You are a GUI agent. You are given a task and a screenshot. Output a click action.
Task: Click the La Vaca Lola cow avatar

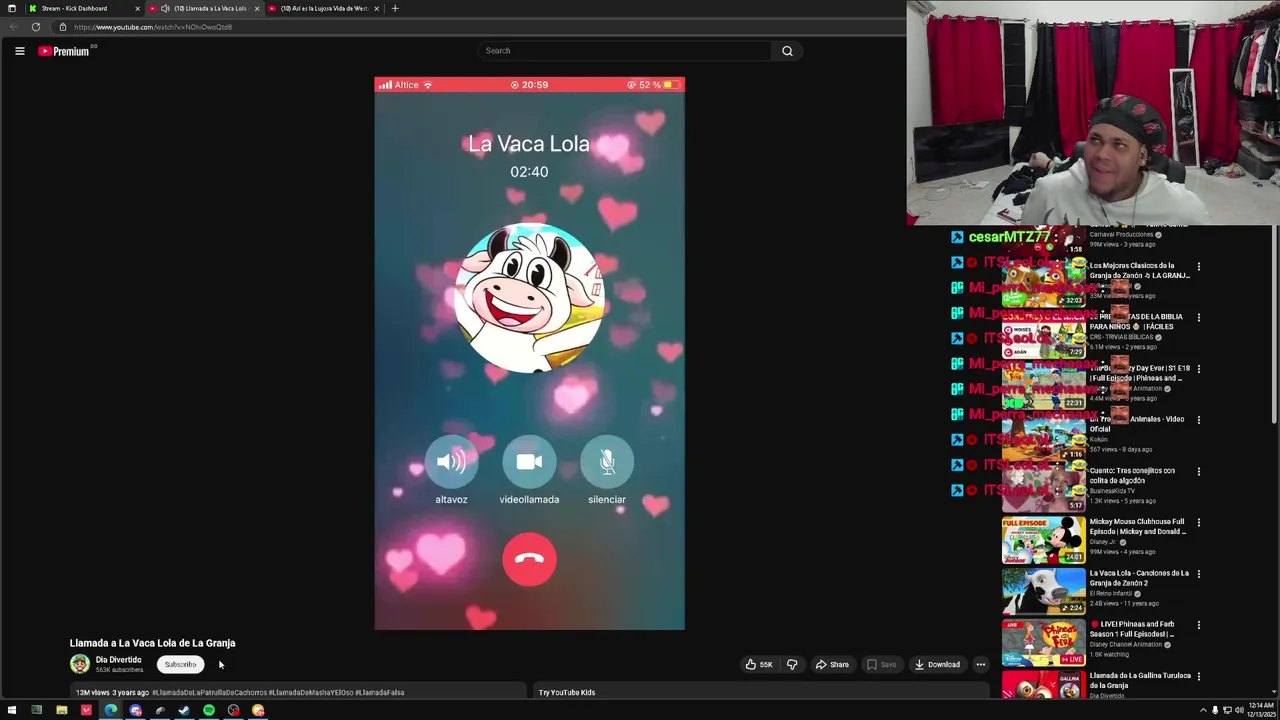pos(529,298)
